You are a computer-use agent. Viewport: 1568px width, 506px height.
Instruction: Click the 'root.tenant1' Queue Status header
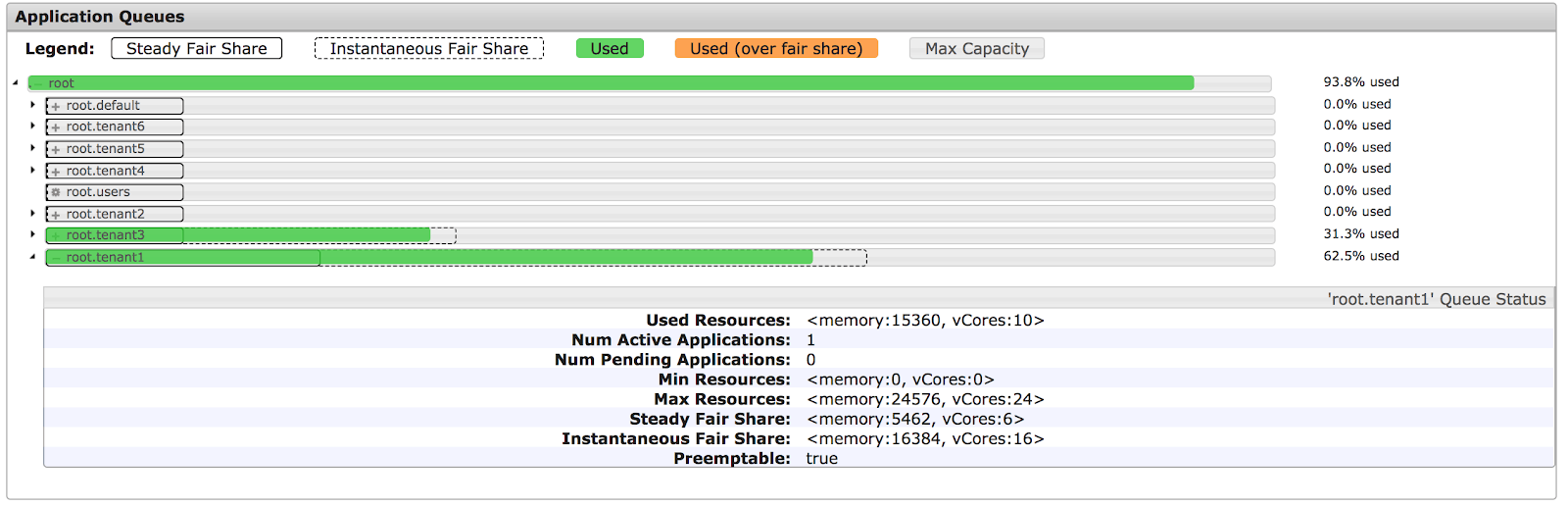(799, 299)
